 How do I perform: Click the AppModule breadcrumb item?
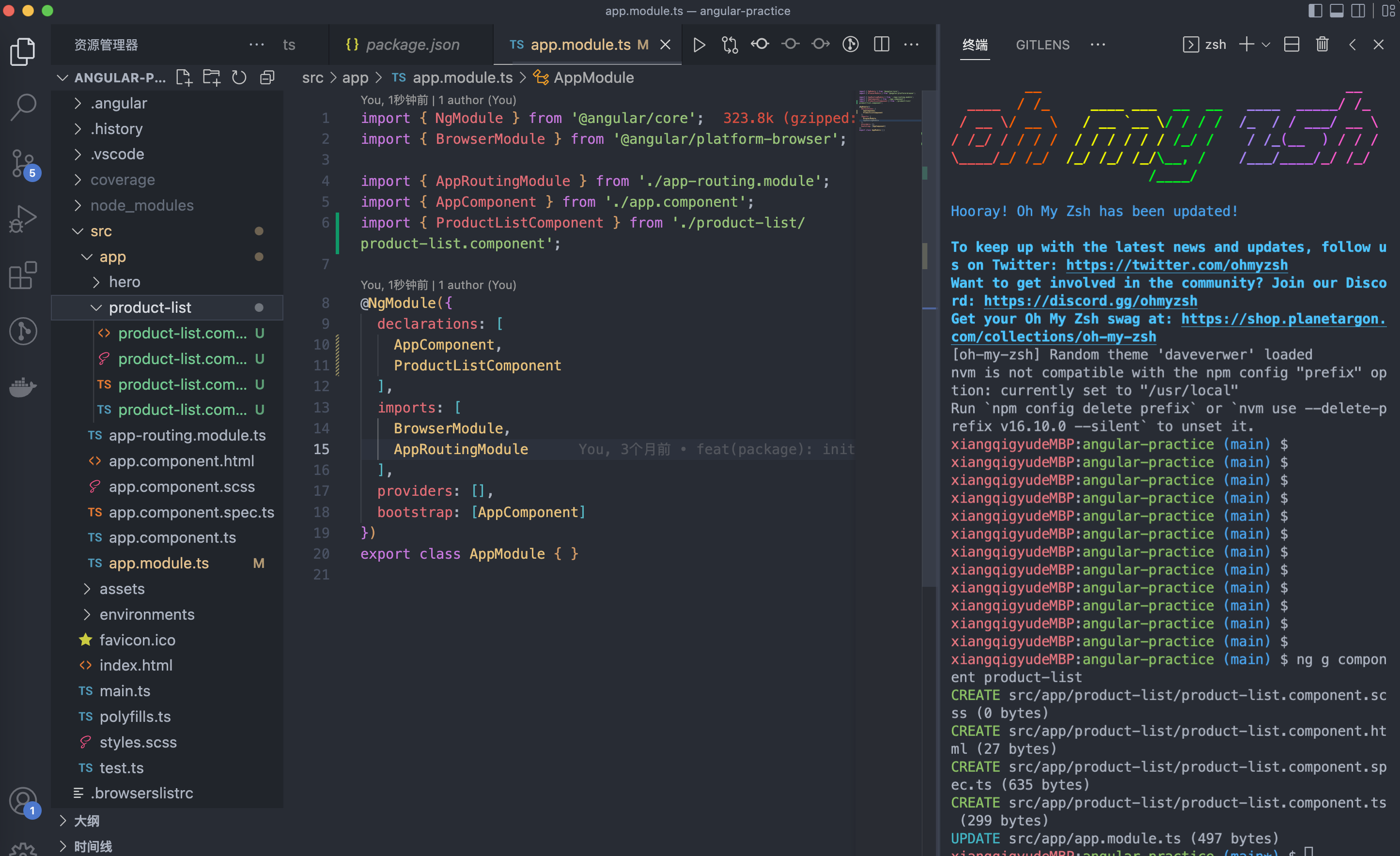pos(593,78)
